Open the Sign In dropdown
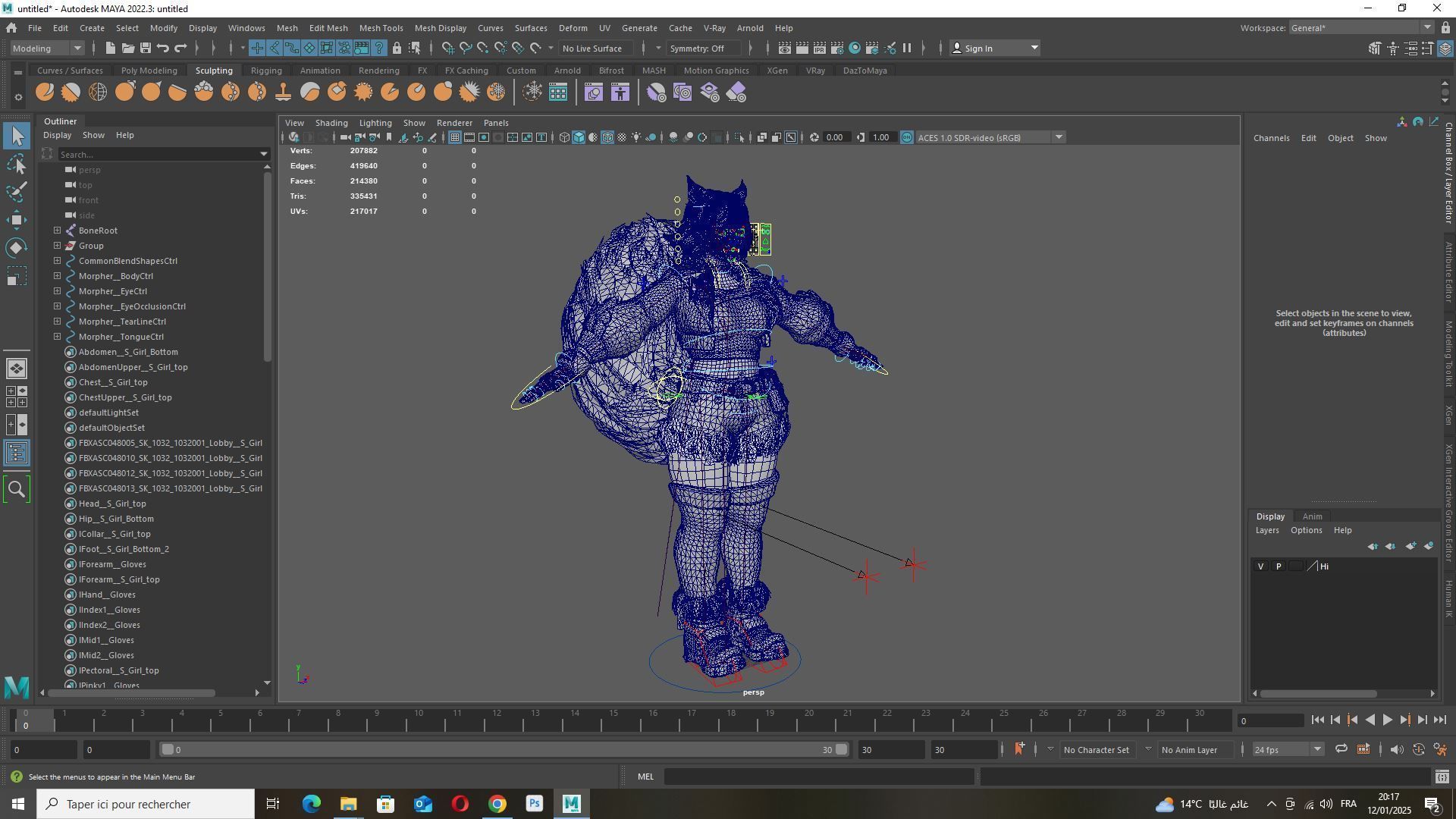The width and height of the screenshot is (1456, 819). point(994,48)
